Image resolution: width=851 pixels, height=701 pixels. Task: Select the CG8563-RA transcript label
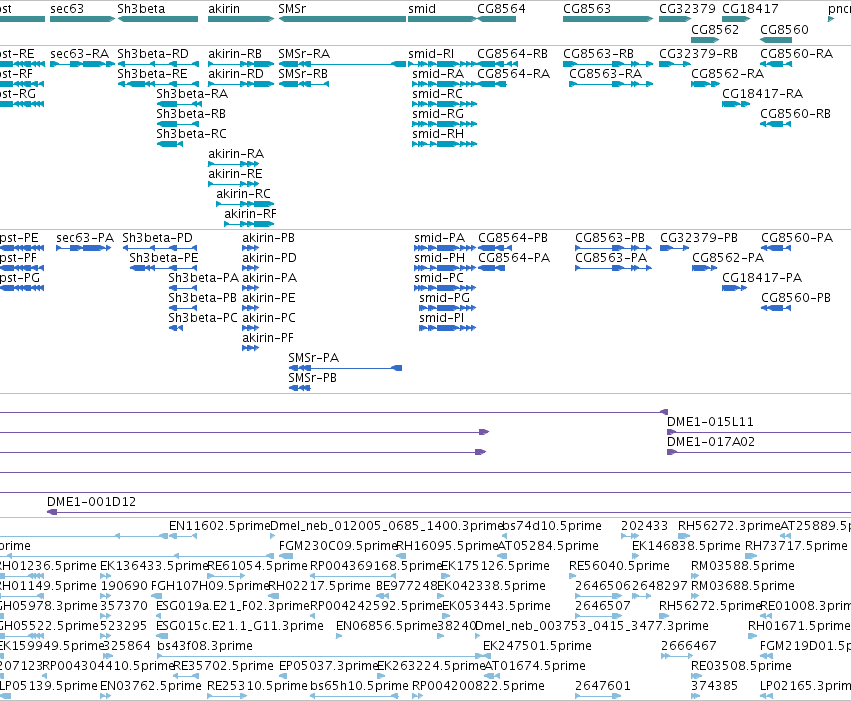[605, 74]
